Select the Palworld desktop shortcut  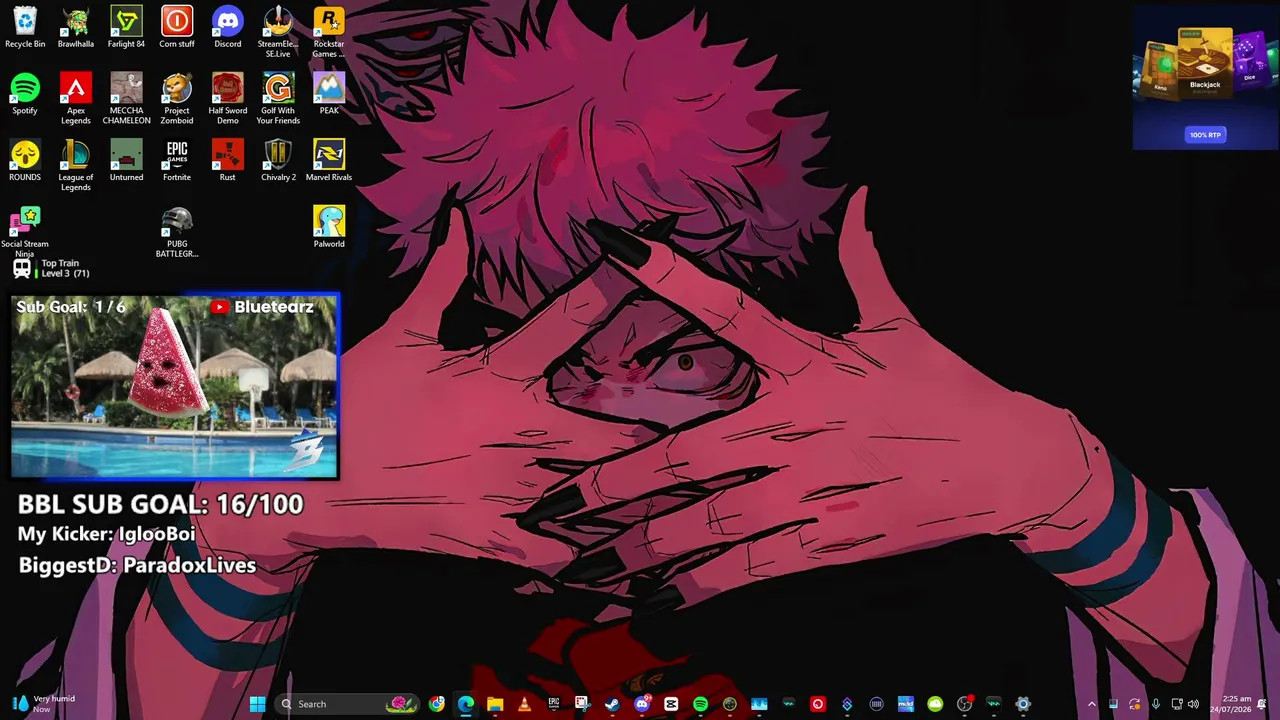point(329,228)
